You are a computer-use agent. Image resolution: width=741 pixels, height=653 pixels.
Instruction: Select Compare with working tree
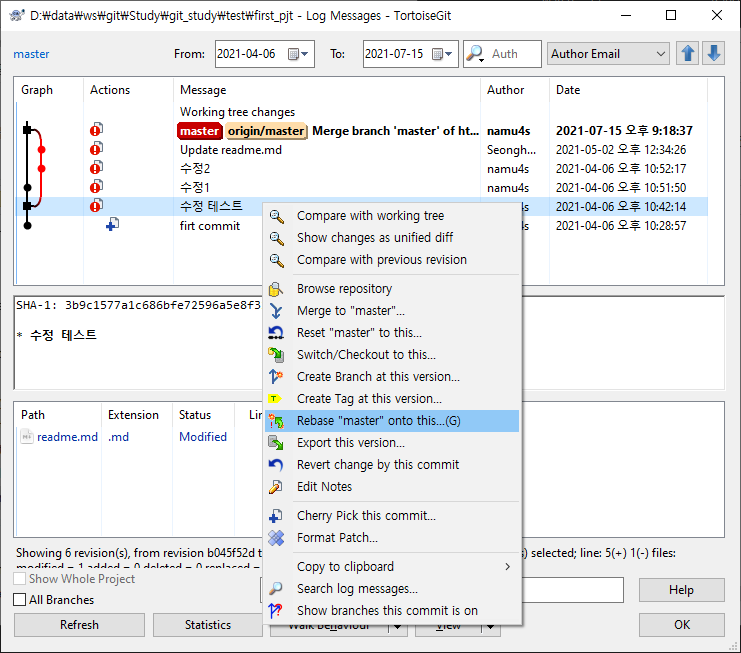(370, 216)
